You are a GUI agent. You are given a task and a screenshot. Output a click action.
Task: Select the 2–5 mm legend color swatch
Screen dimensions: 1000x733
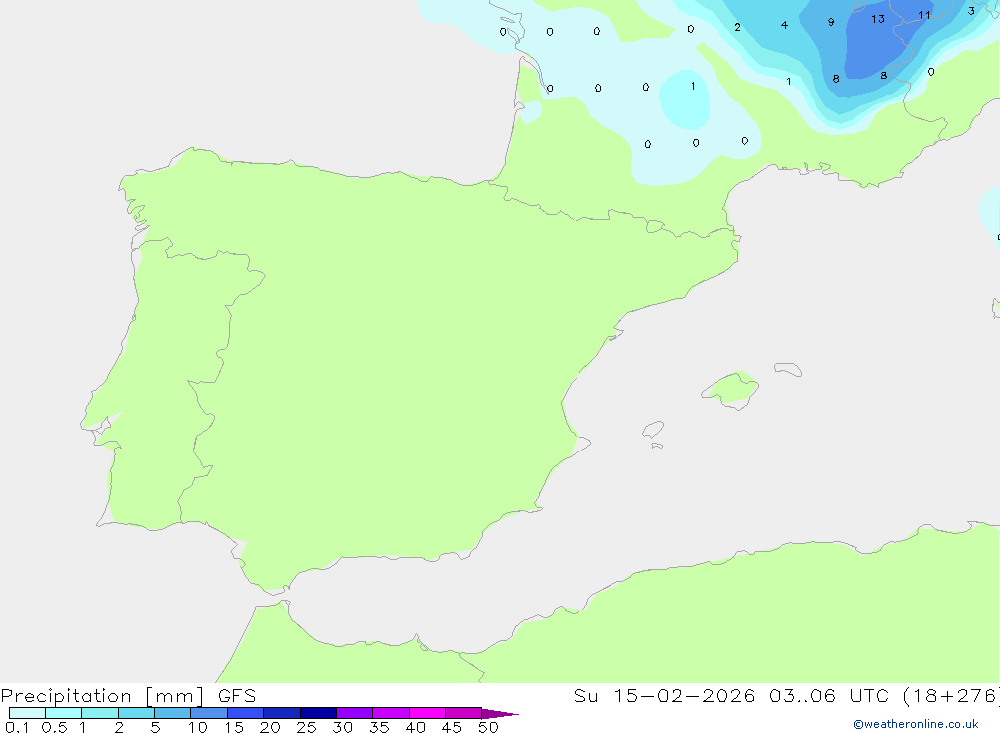coord(136,713)
